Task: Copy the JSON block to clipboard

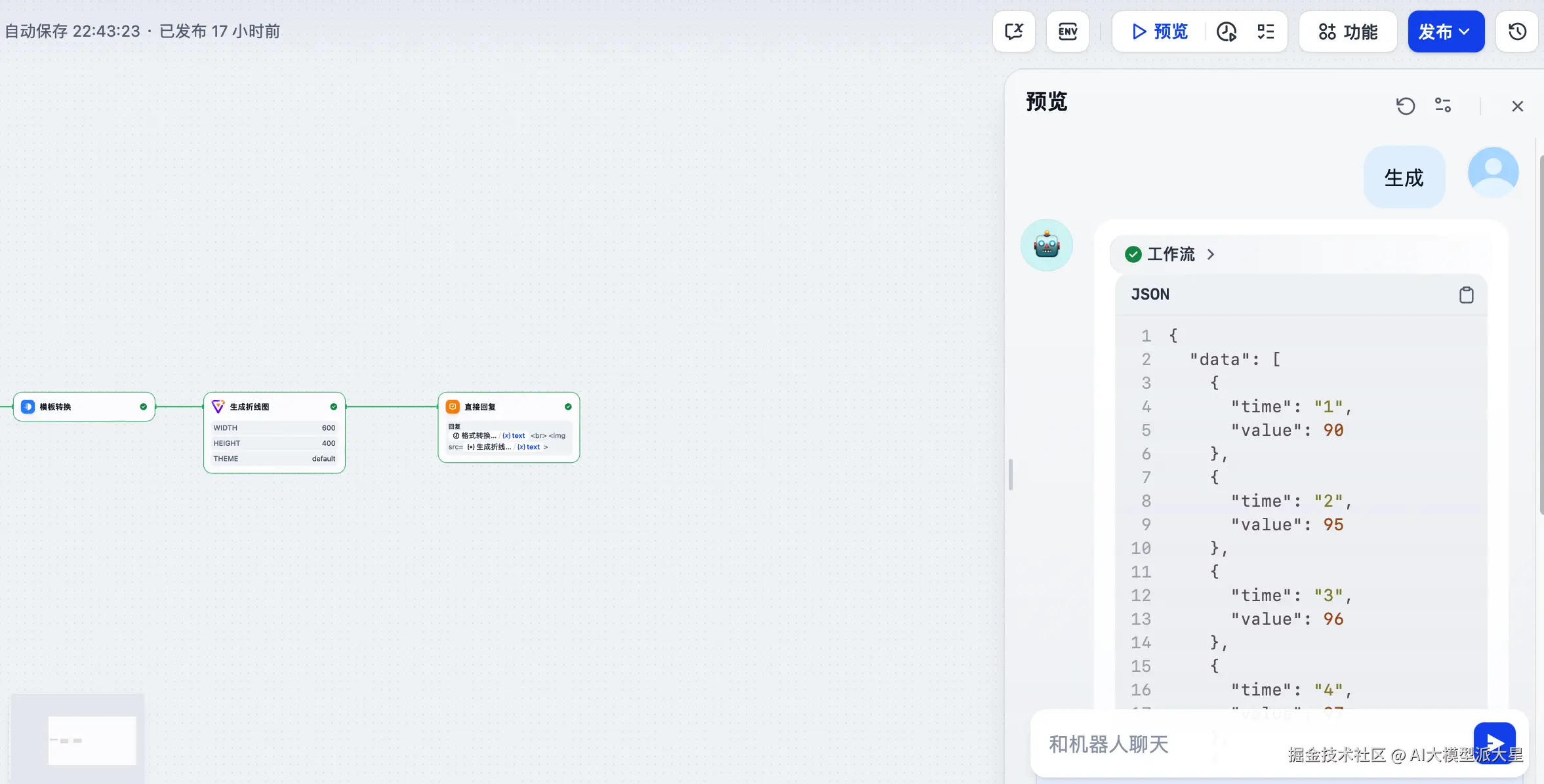Action: click(1466, 295)
